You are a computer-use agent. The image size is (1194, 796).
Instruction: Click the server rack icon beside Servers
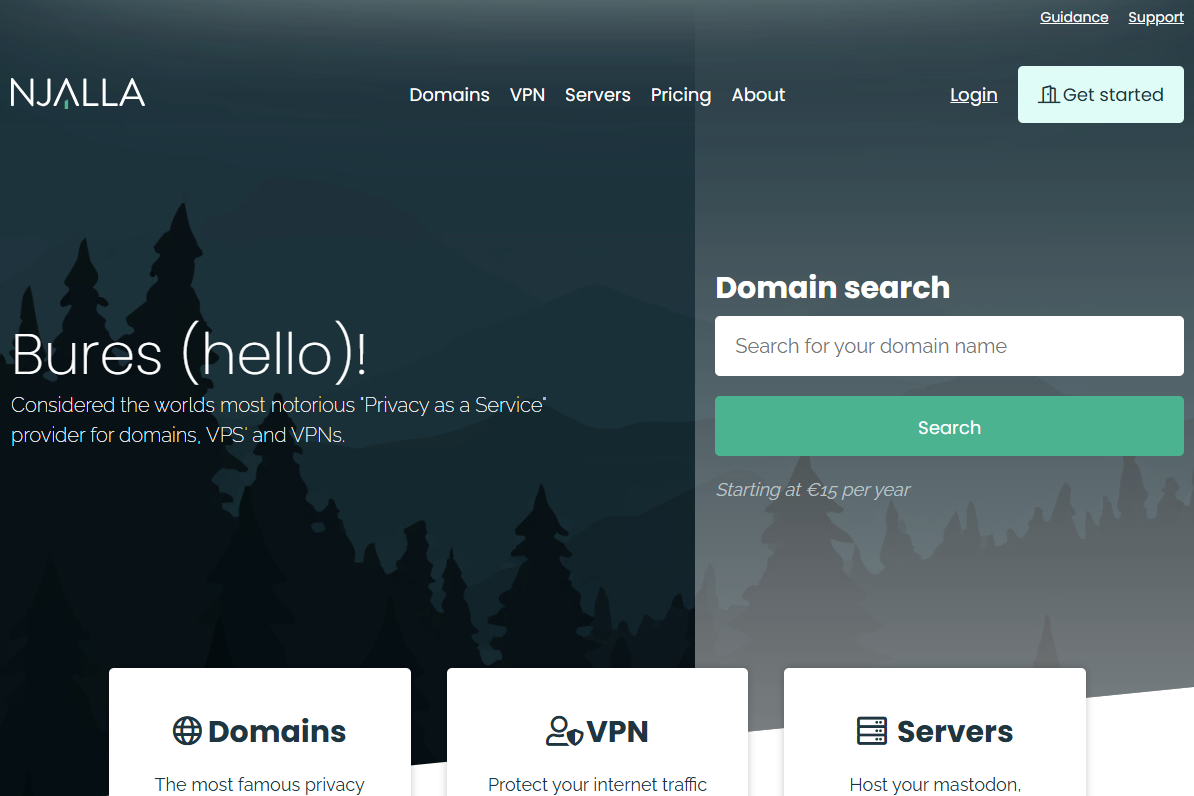click(x=872, y=730)
